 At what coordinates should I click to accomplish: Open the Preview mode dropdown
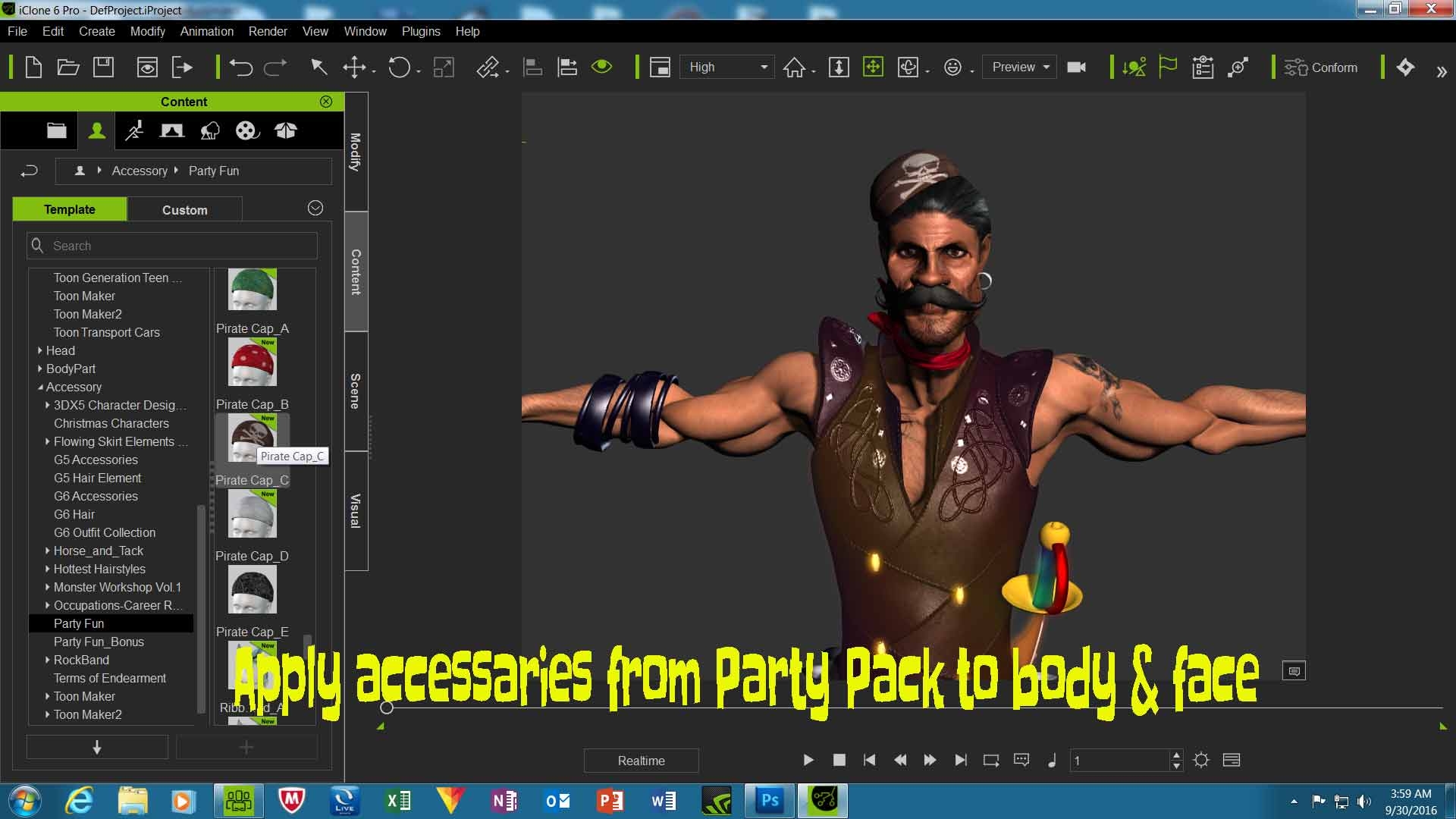pyautogui.click(x=1019, y=67)
